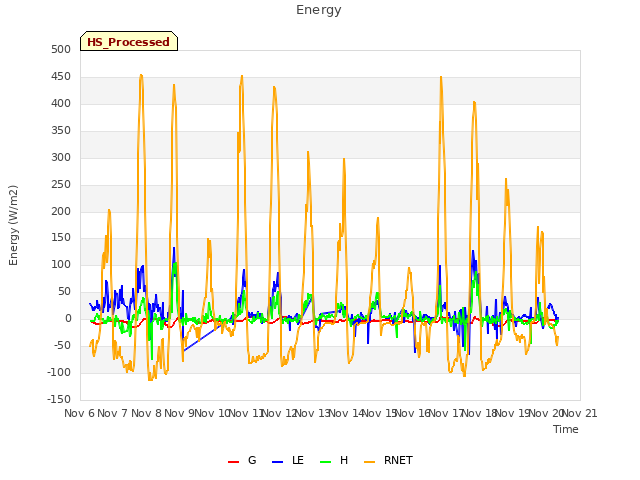640x480 pixels.
Task: Click the Nov 6 date tick label
Action: pos(79,413)
